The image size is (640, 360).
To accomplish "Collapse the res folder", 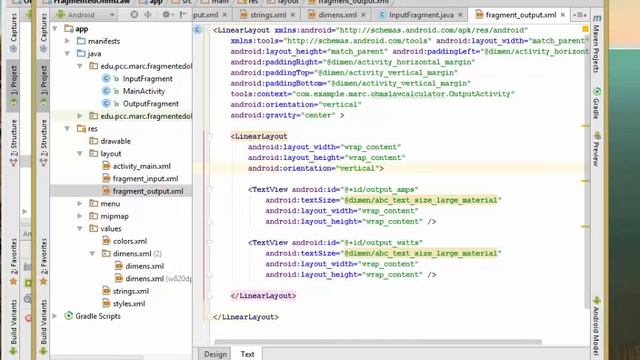I will pyautogui.click(x=67, y=129).
